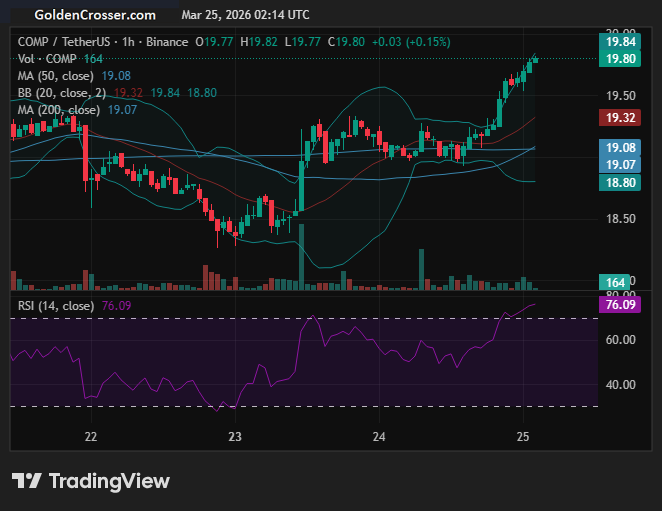Click the 19.50 price axis tick

click(621, 96)
